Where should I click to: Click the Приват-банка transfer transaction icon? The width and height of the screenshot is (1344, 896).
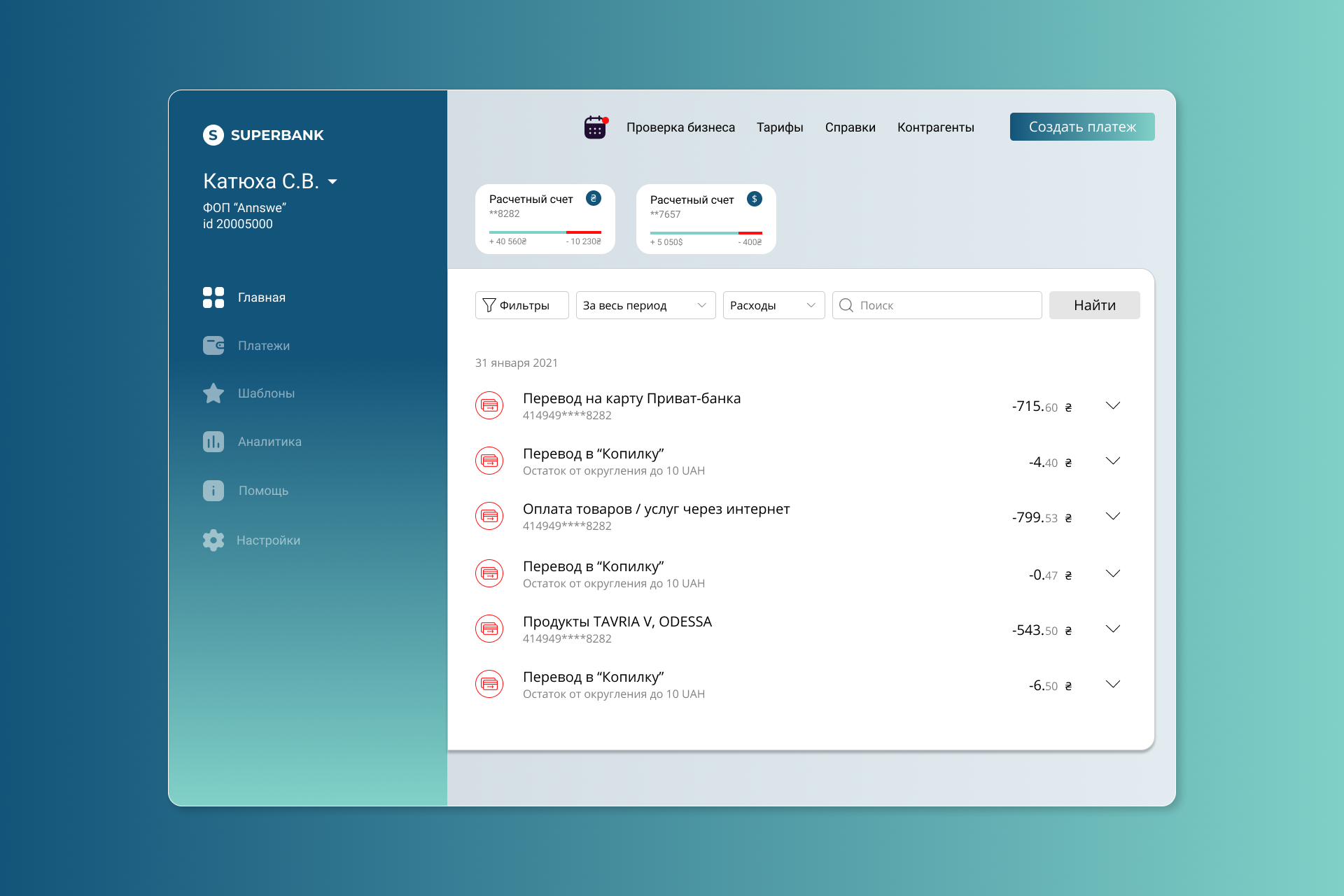pyautogui.click(x=489, y=405)
